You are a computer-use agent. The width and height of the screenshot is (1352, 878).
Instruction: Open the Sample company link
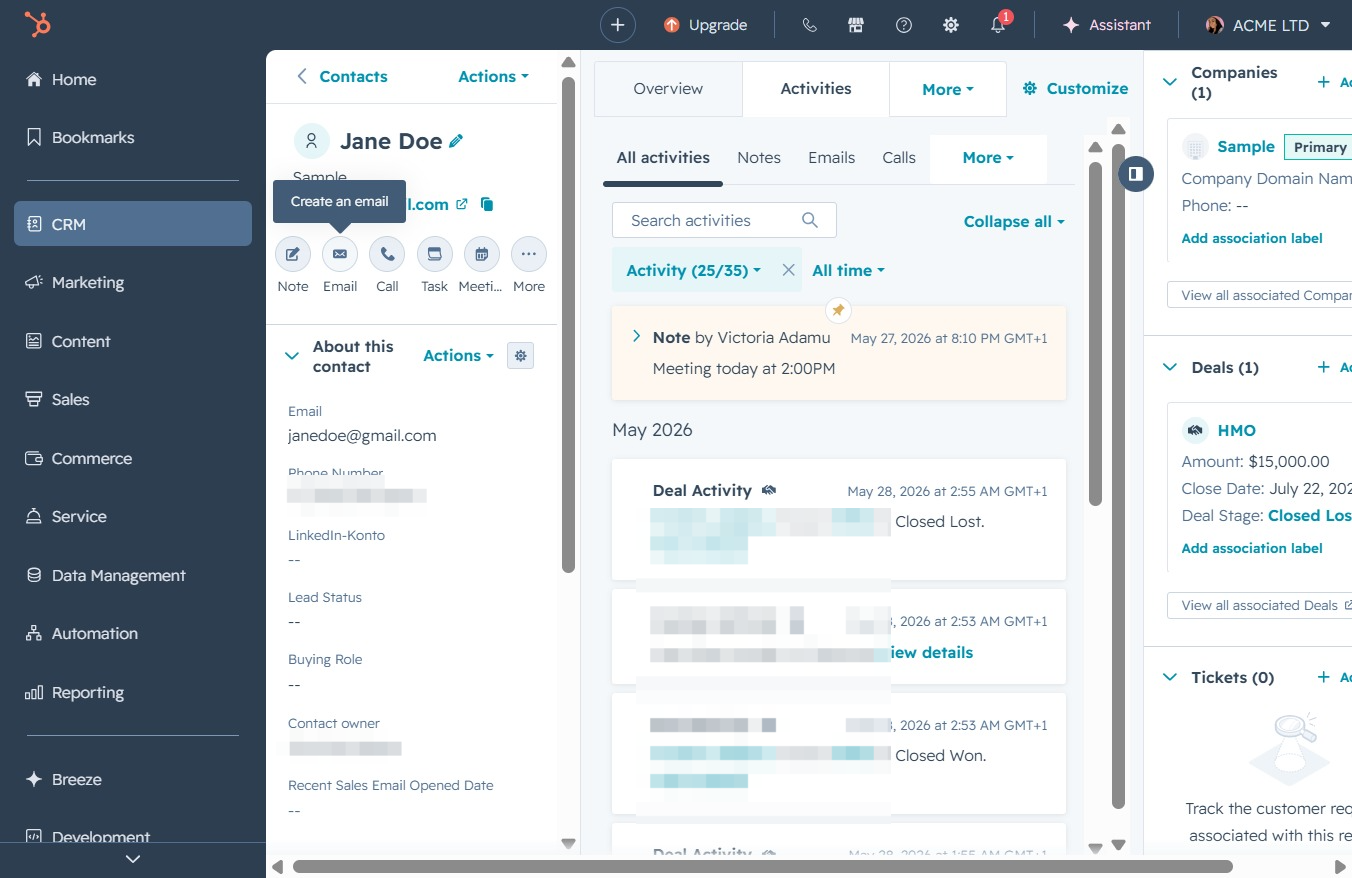point(1245,146)
